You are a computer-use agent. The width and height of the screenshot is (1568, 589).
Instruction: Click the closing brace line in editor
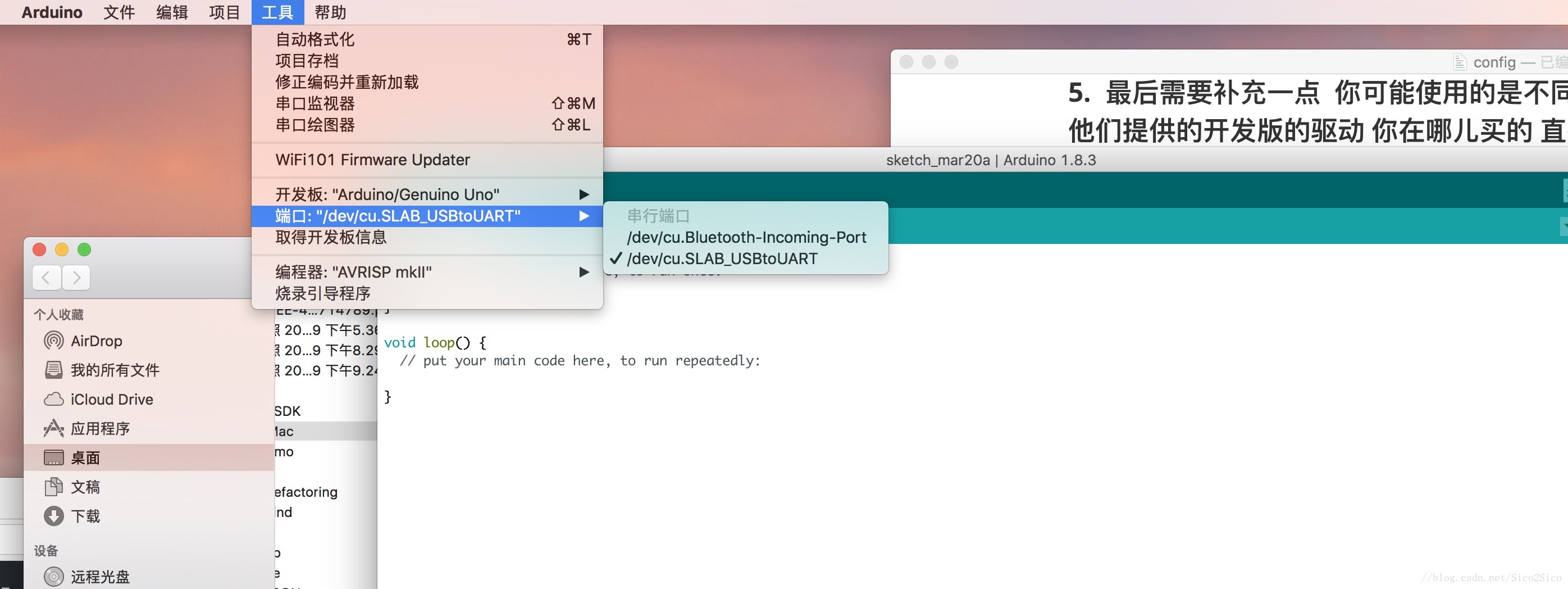pyautogui.click(x=388, y=397)
